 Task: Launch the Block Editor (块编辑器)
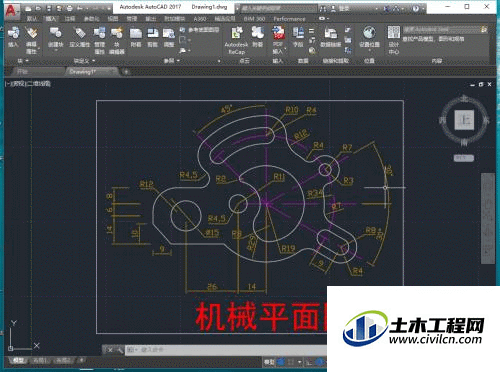117,40
